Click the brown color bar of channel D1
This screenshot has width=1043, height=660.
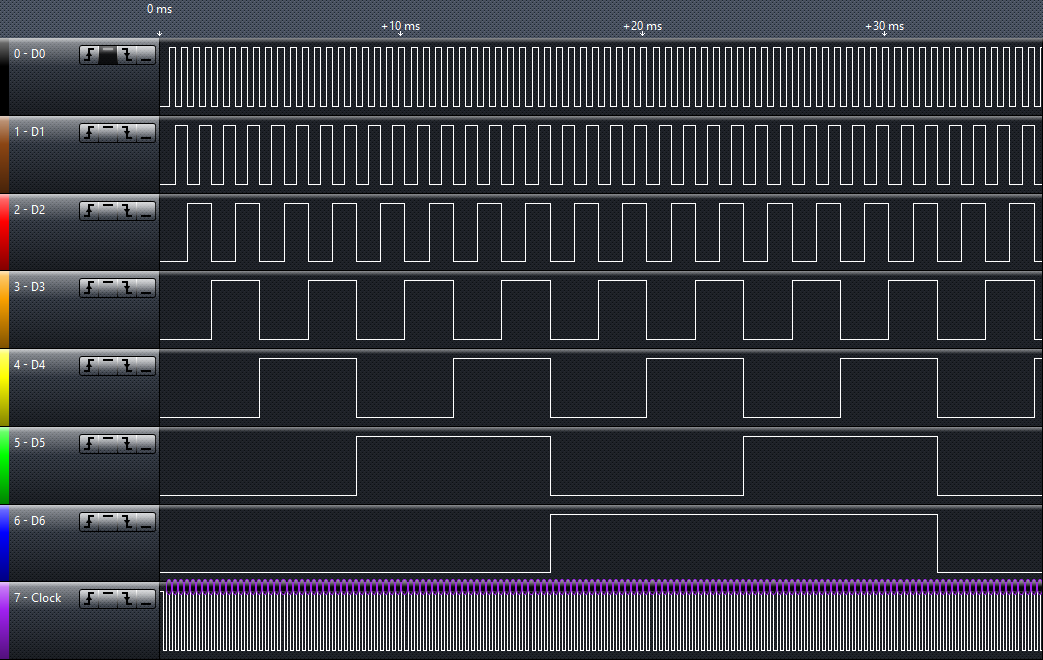4,155
